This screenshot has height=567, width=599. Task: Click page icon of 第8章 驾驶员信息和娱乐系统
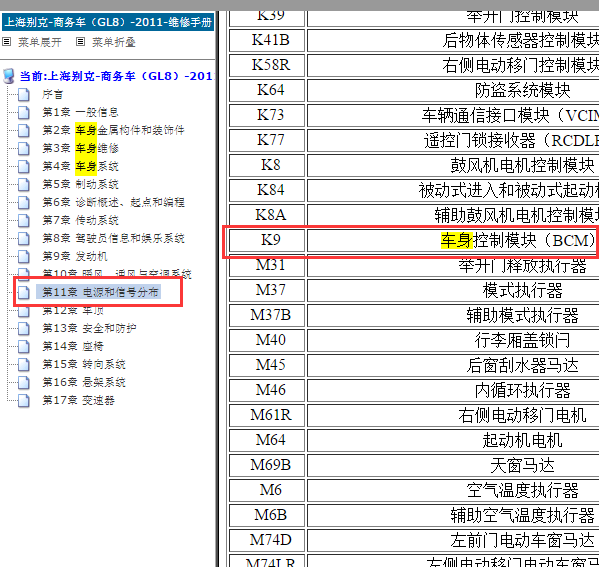click(x=24, y=238)
